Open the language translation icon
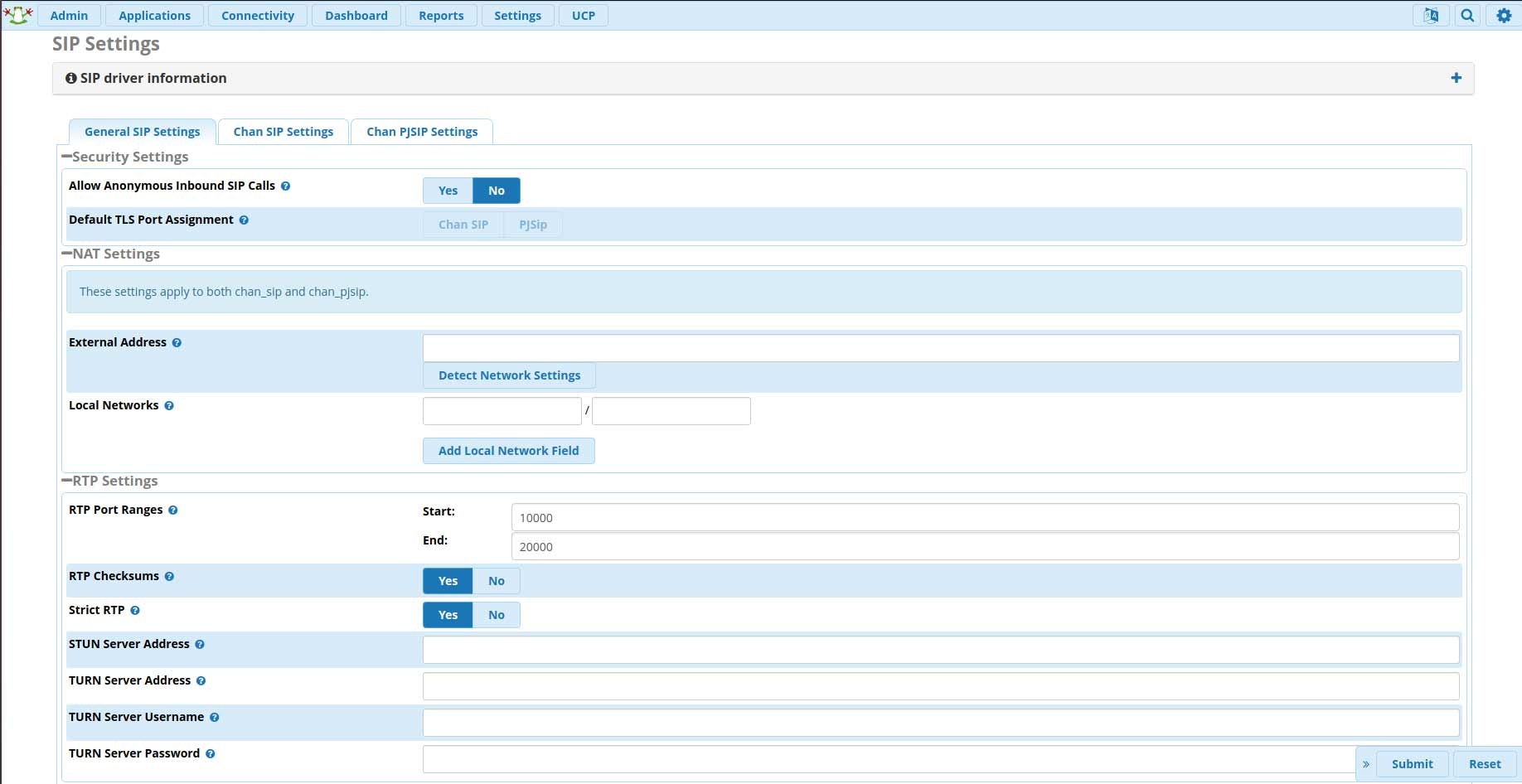Screen dimensions: 1522x784 pyautogui.click(x=1432, y=15)
